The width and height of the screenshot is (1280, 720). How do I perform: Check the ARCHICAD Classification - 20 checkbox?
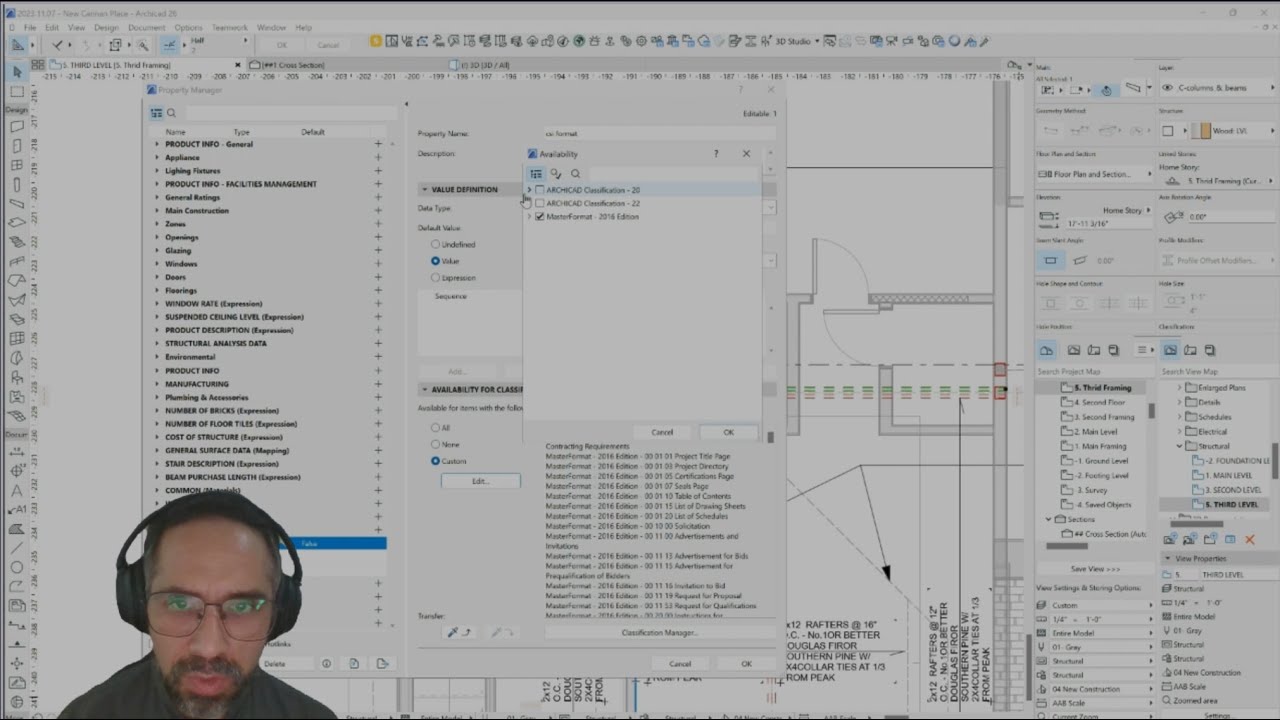[540, 190]
